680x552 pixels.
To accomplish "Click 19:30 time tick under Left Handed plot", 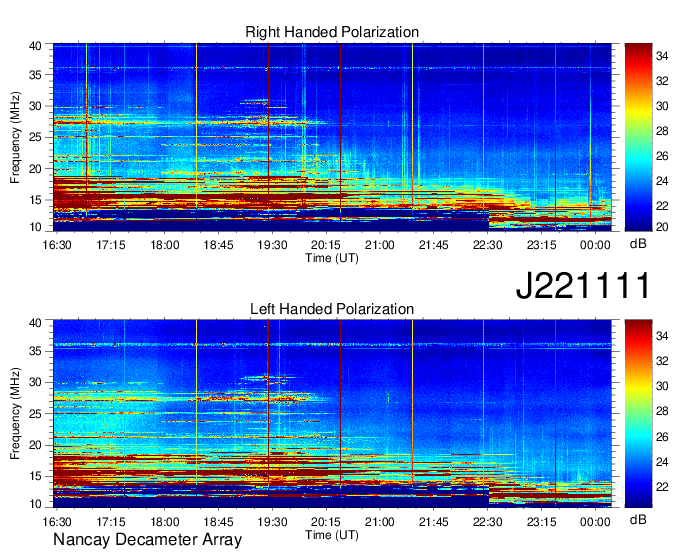I will click(272, 522).
